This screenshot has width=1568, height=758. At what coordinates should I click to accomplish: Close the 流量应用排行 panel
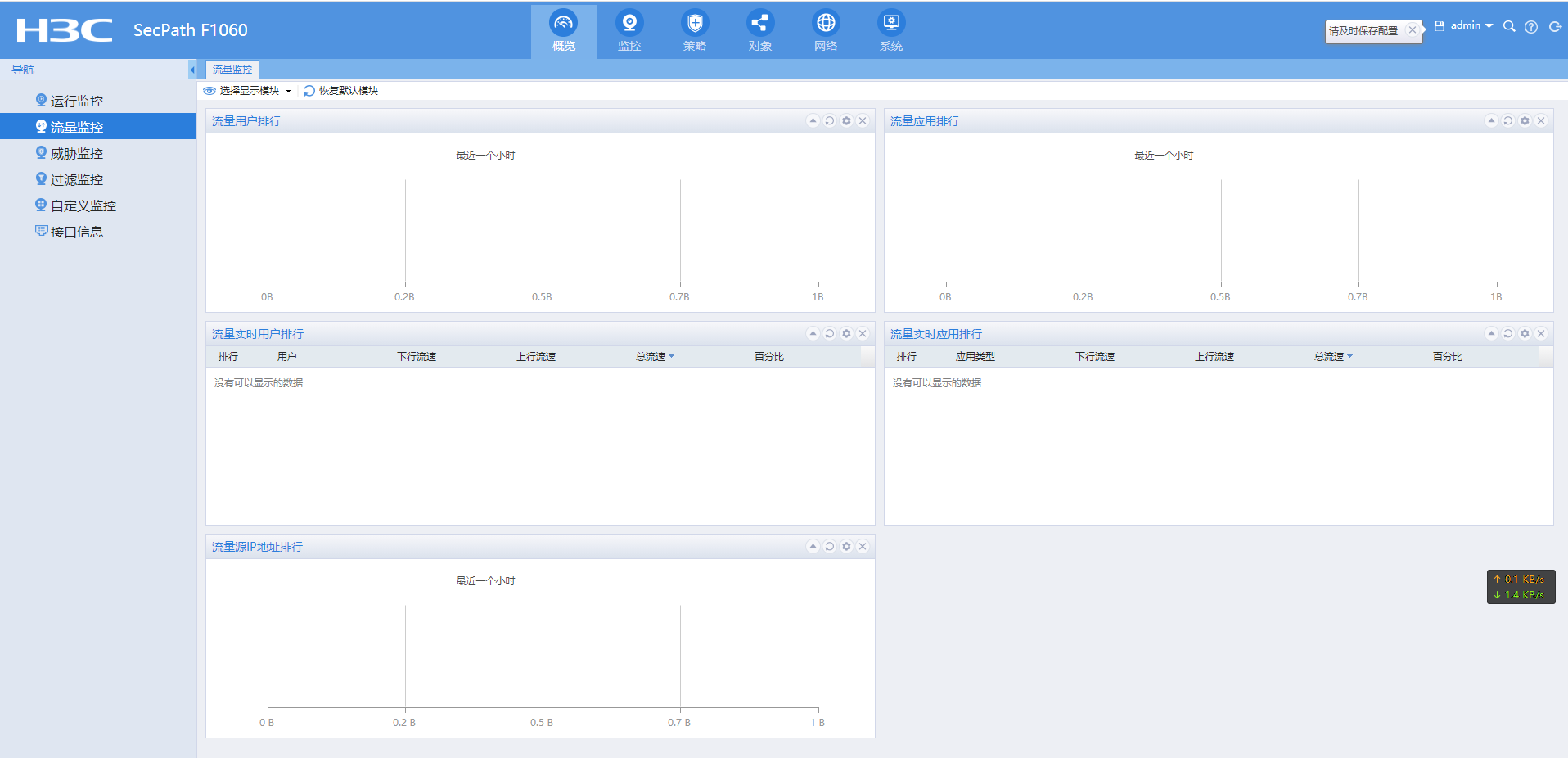tap(1541, 120)
